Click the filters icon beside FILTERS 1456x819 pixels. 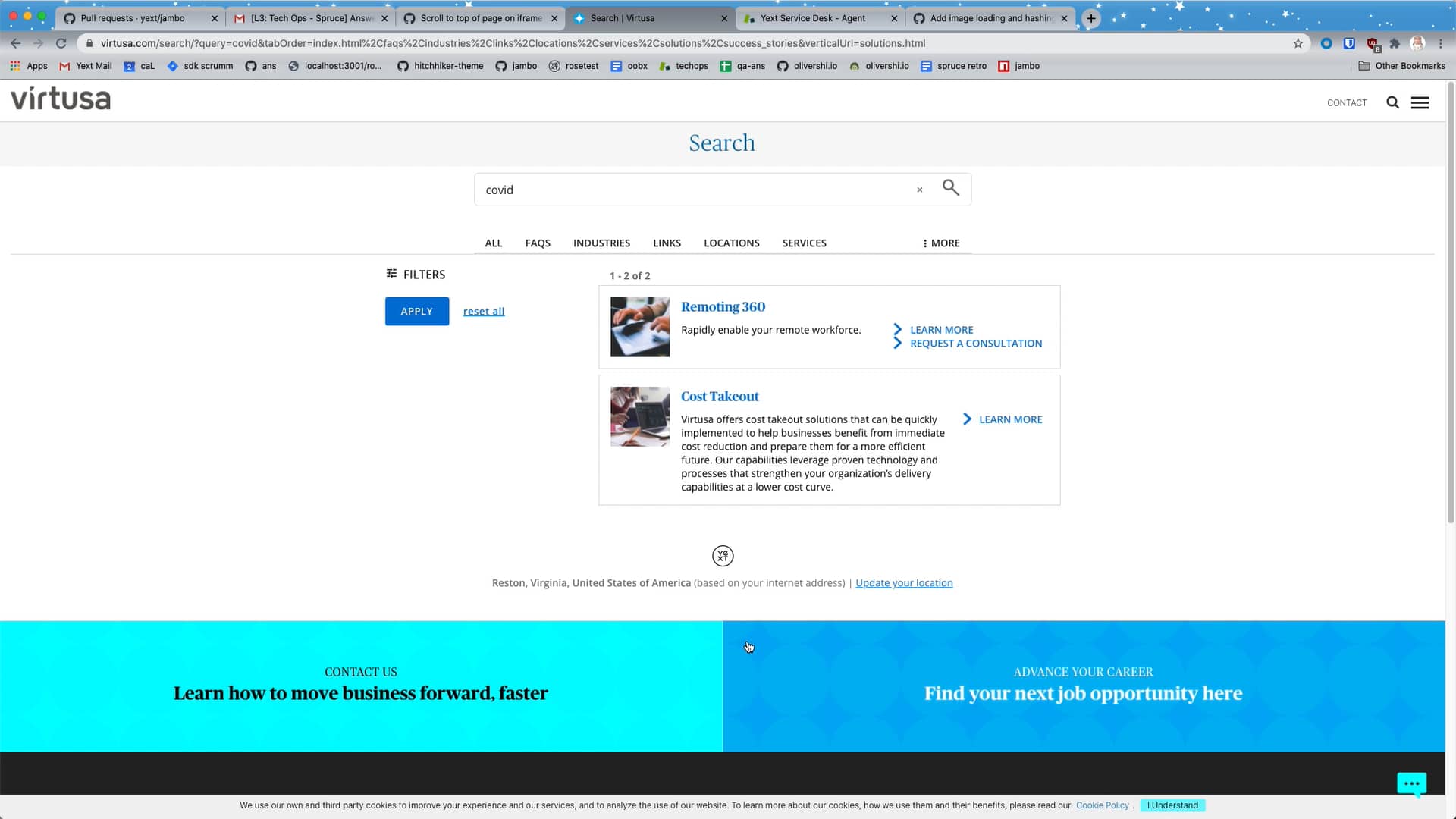coord(391,274)
